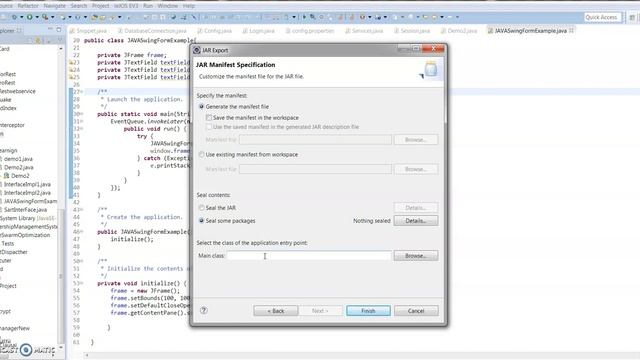Go Back in the JAR Export wizard

pos(276,311)
